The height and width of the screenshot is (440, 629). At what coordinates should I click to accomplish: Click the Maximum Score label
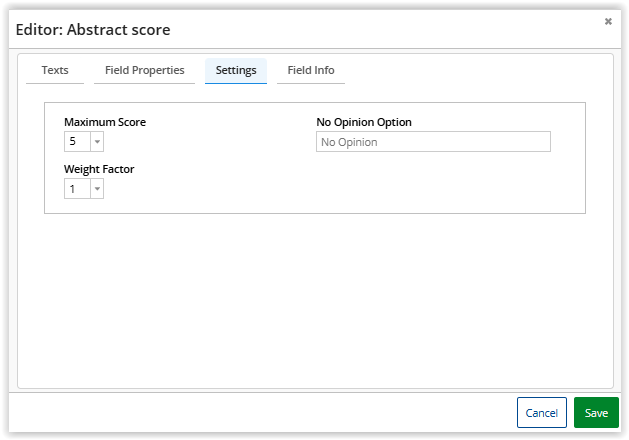point(105,122)
